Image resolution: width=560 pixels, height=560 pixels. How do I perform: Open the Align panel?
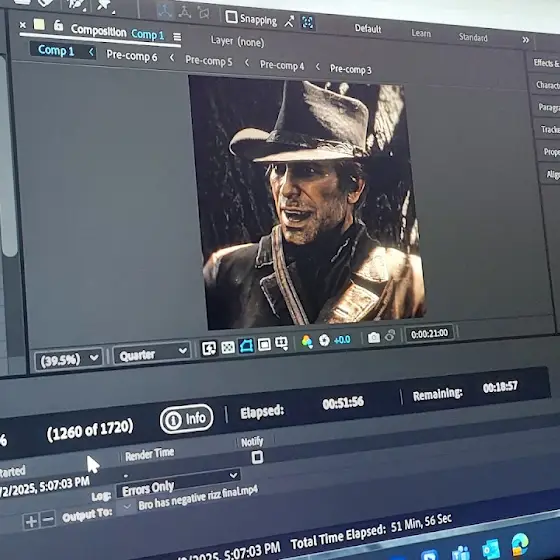point(552,174)
